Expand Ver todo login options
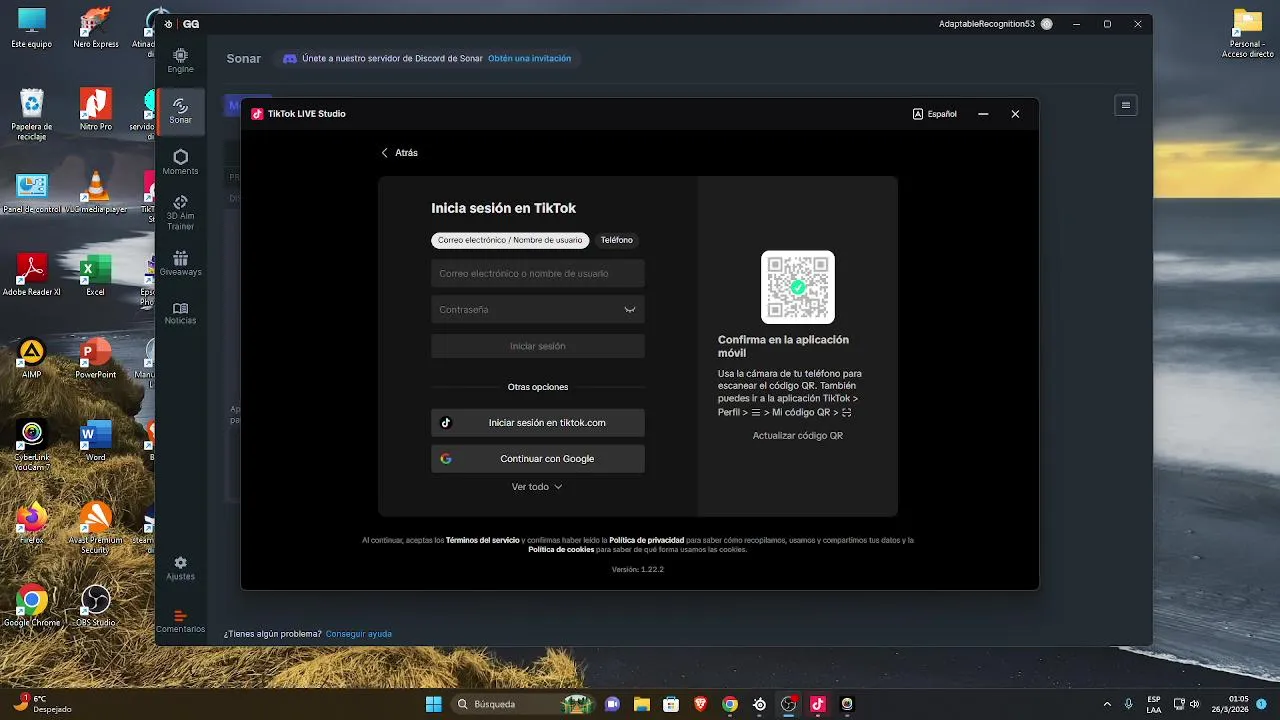Image resolution: width=1280 pixels, height=720 pixels. point(537,487)
